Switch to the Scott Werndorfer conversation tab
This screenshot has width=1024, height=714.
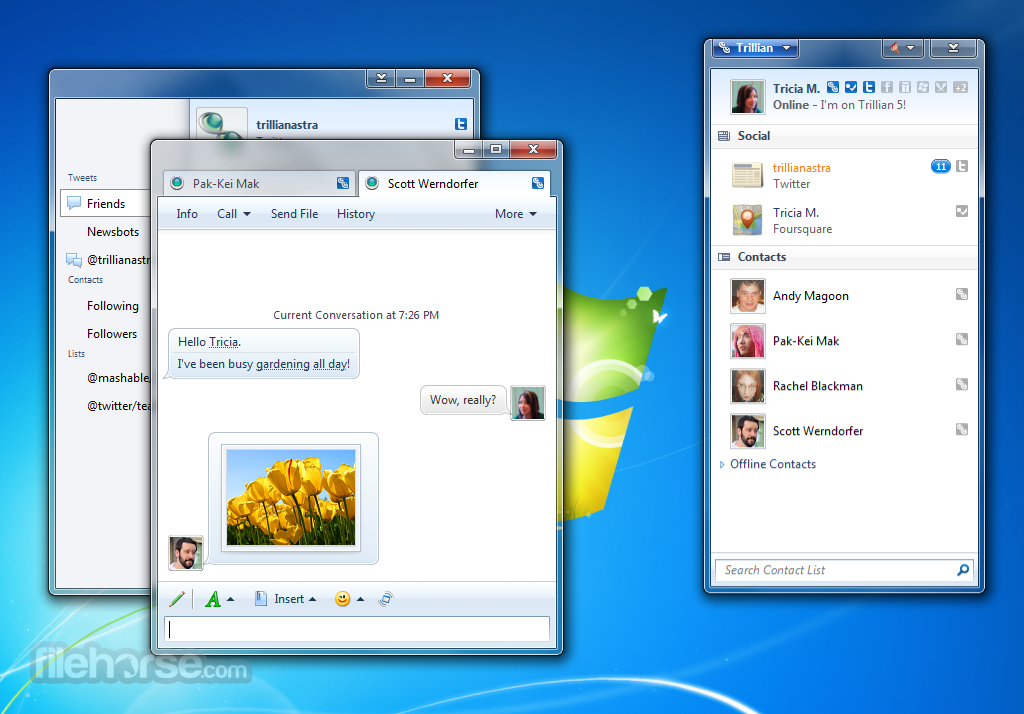pos(432,183)
